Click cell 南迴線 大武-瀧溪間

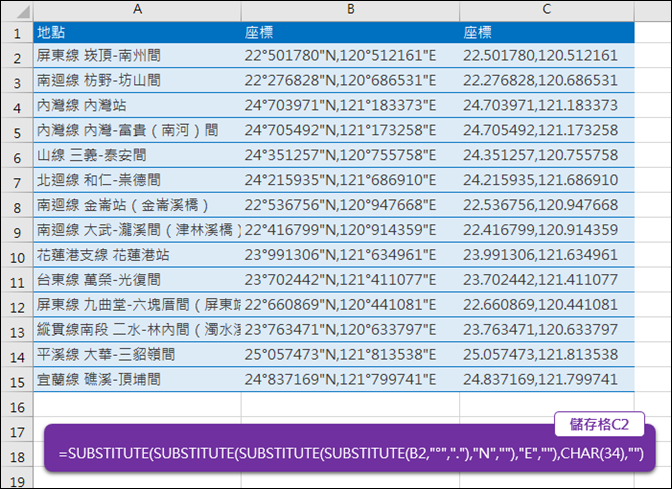pos(137,230)
